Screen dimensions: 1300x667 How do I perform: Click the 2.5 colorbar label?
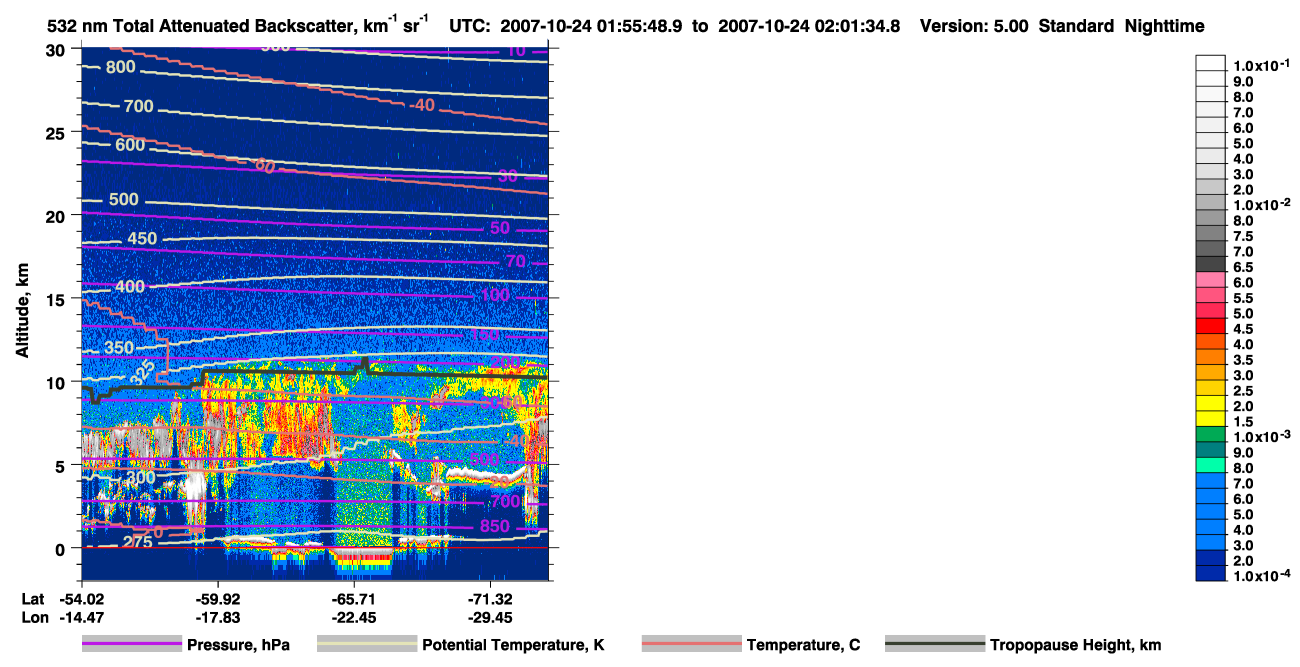[1243, 390]
